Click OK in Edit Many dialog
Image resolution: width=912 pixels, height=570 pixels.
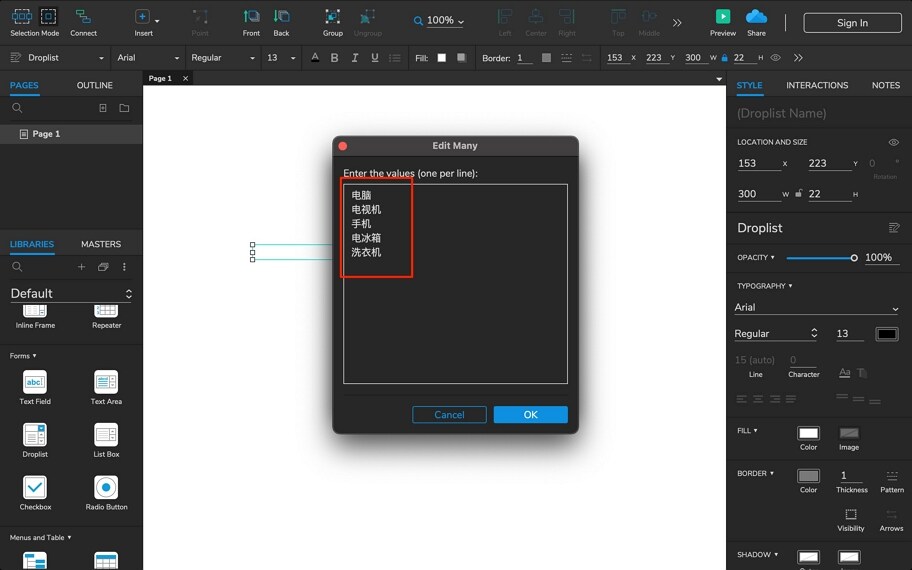coord(530,415)
